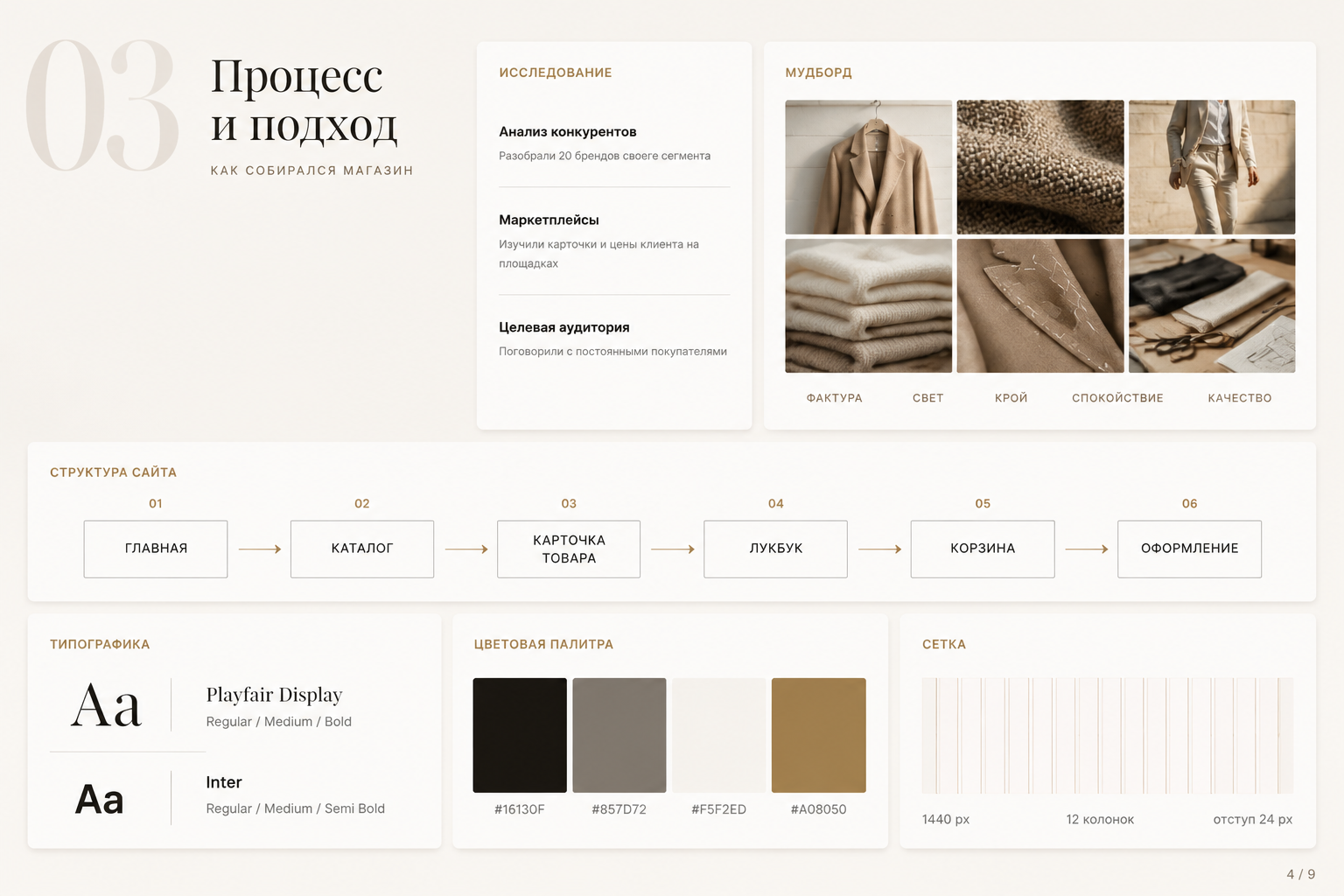Click the arrow between КАТАЛОГ and КАРТОЧКА ТОВАРА

click(x=466, y=549)
